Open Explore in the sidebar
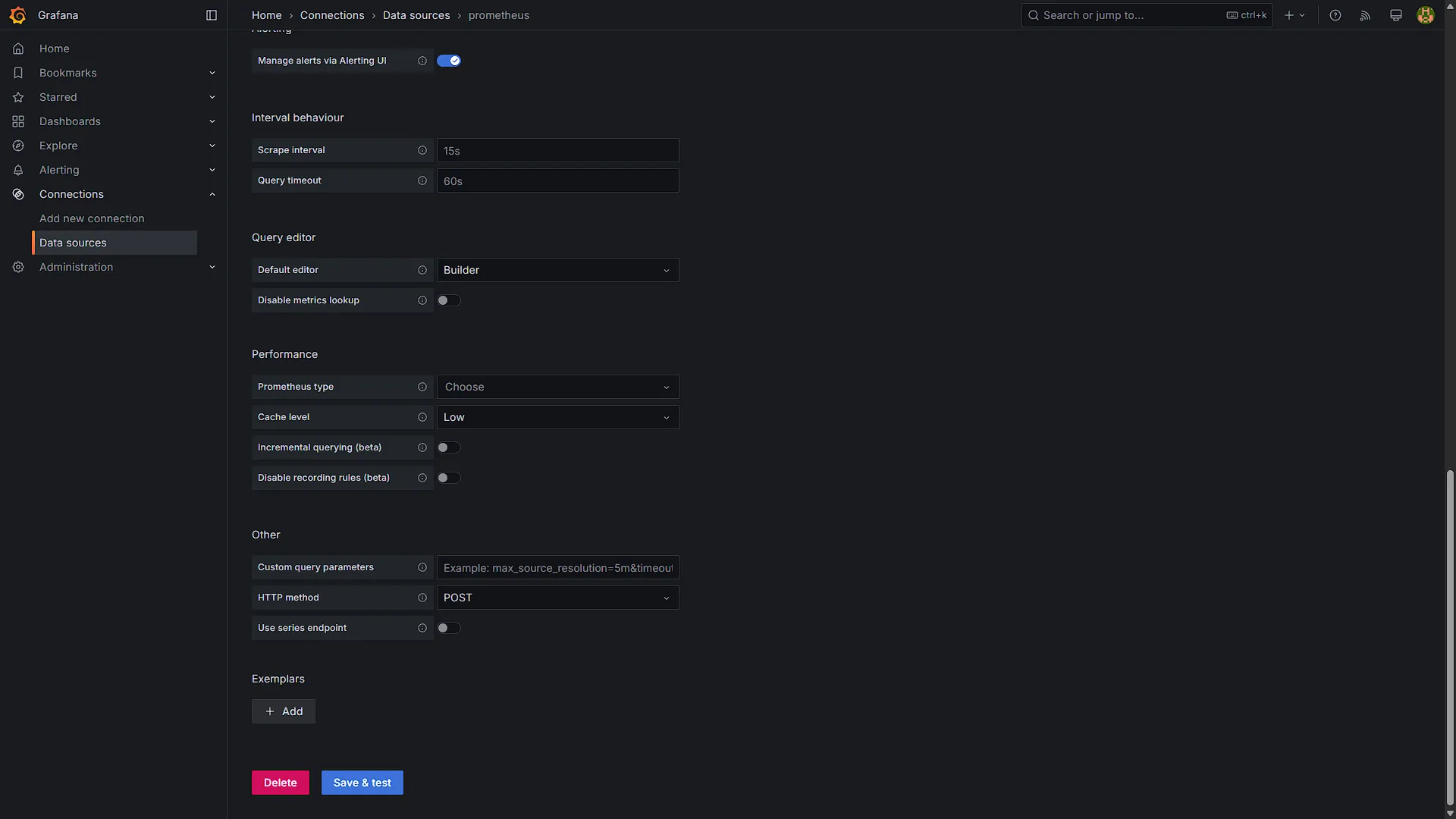 click(58, 146)
